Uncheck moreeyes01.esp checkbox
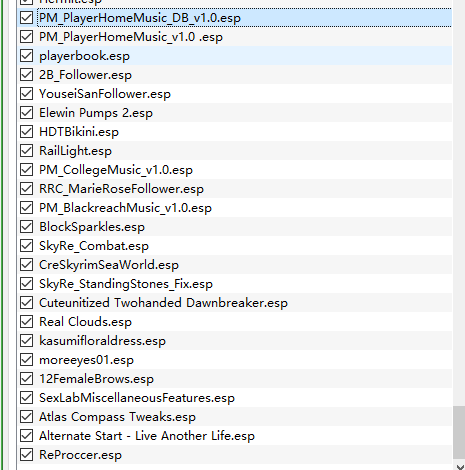Image resolution: width=465 pixels, height=470 pixels. click(x=26, y=360)
